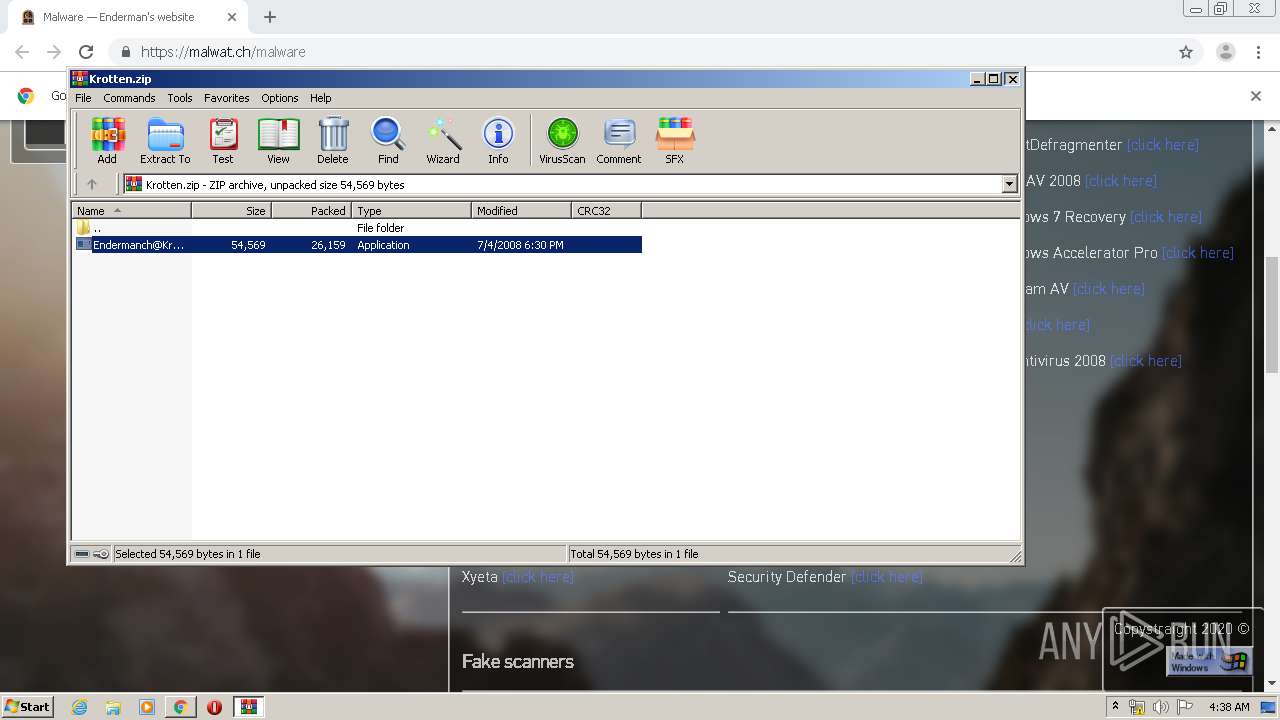
Task: Click Defragmenter [click here] link
Action: [x=1162, y=145]
